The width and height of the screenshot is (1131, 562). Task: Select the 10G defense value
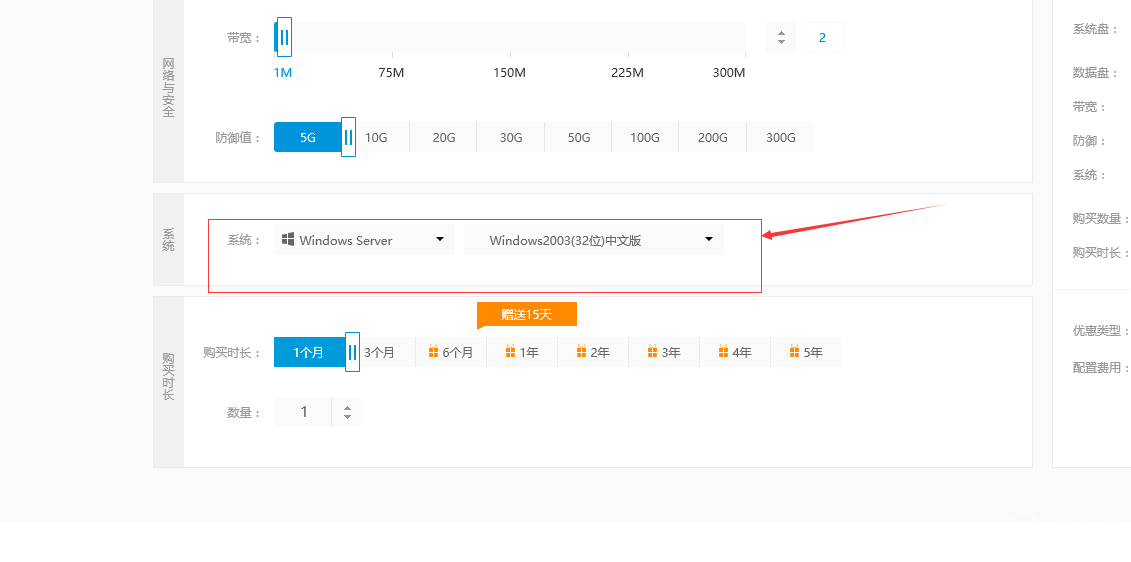point(376,138)
